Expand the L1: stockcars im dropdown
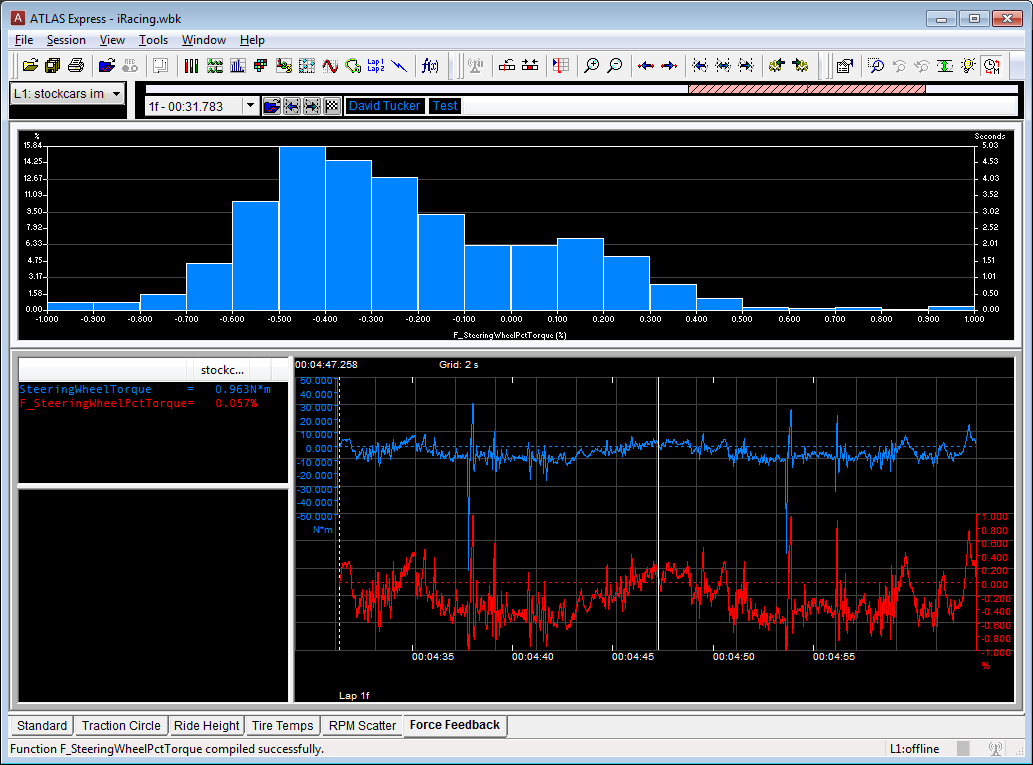1033x765 pixels. (x=117, y=94)
